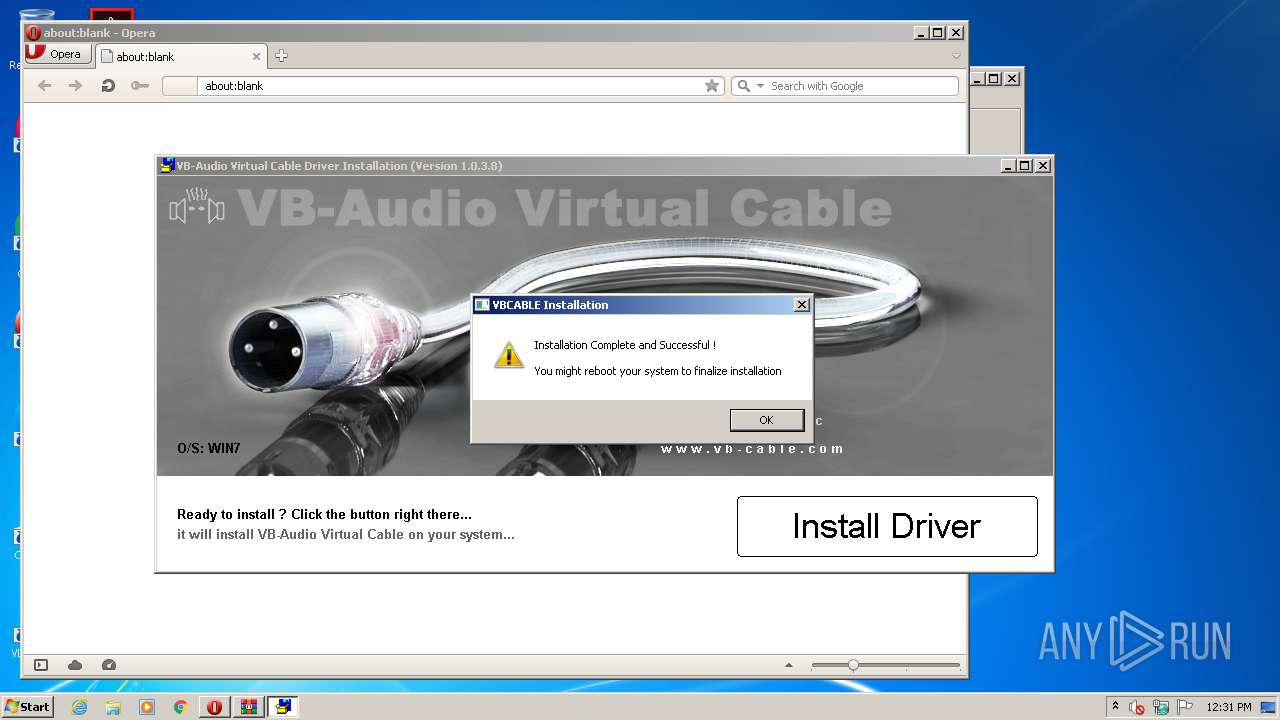This screenshot has height=720, width=1280.
Task: Close the background window behind Opera
Action: tap(1012, 78)
